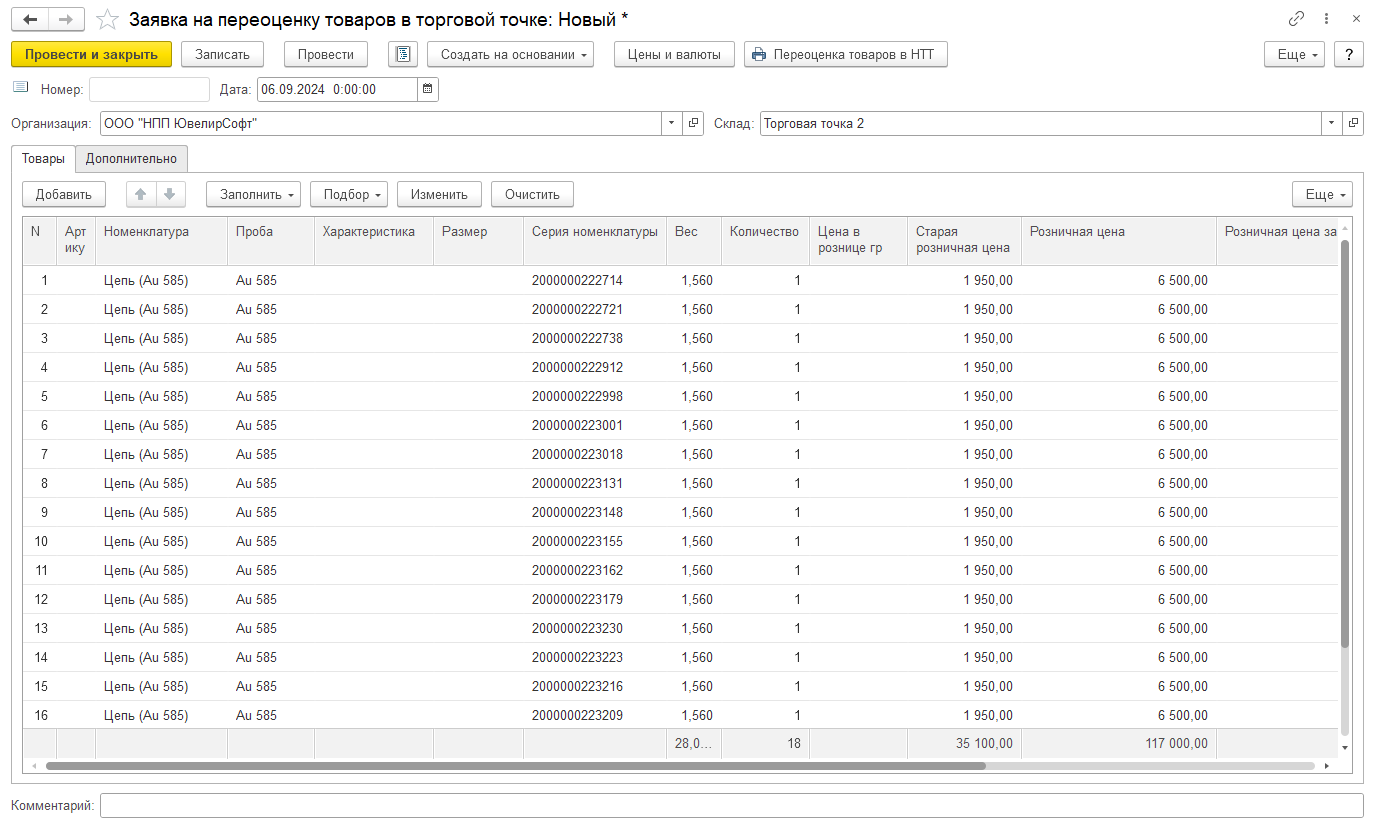Switch to the Дополнительно tab

131,158
